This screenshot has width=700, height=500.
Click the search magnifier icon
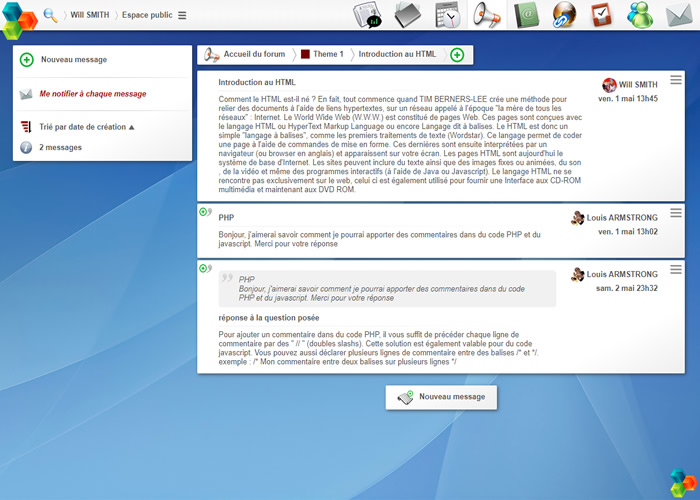[x=50, y=15]
